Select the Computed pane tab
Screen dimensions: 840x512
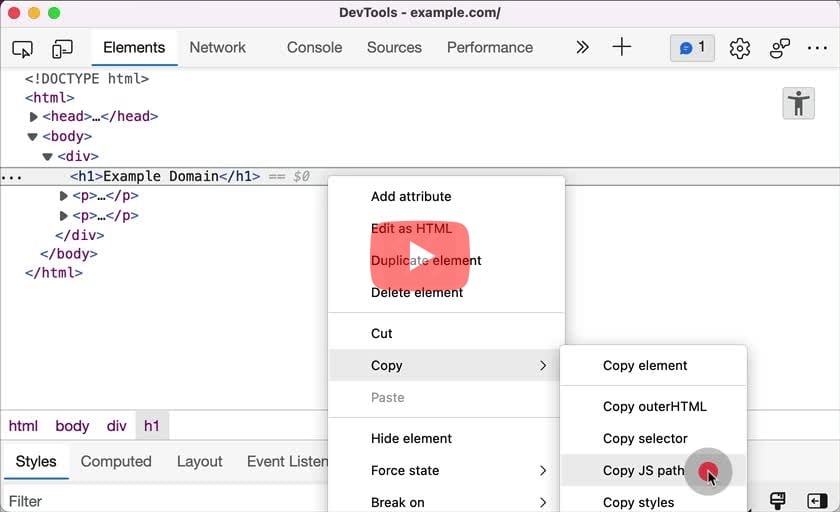click(x=116, y=462)
